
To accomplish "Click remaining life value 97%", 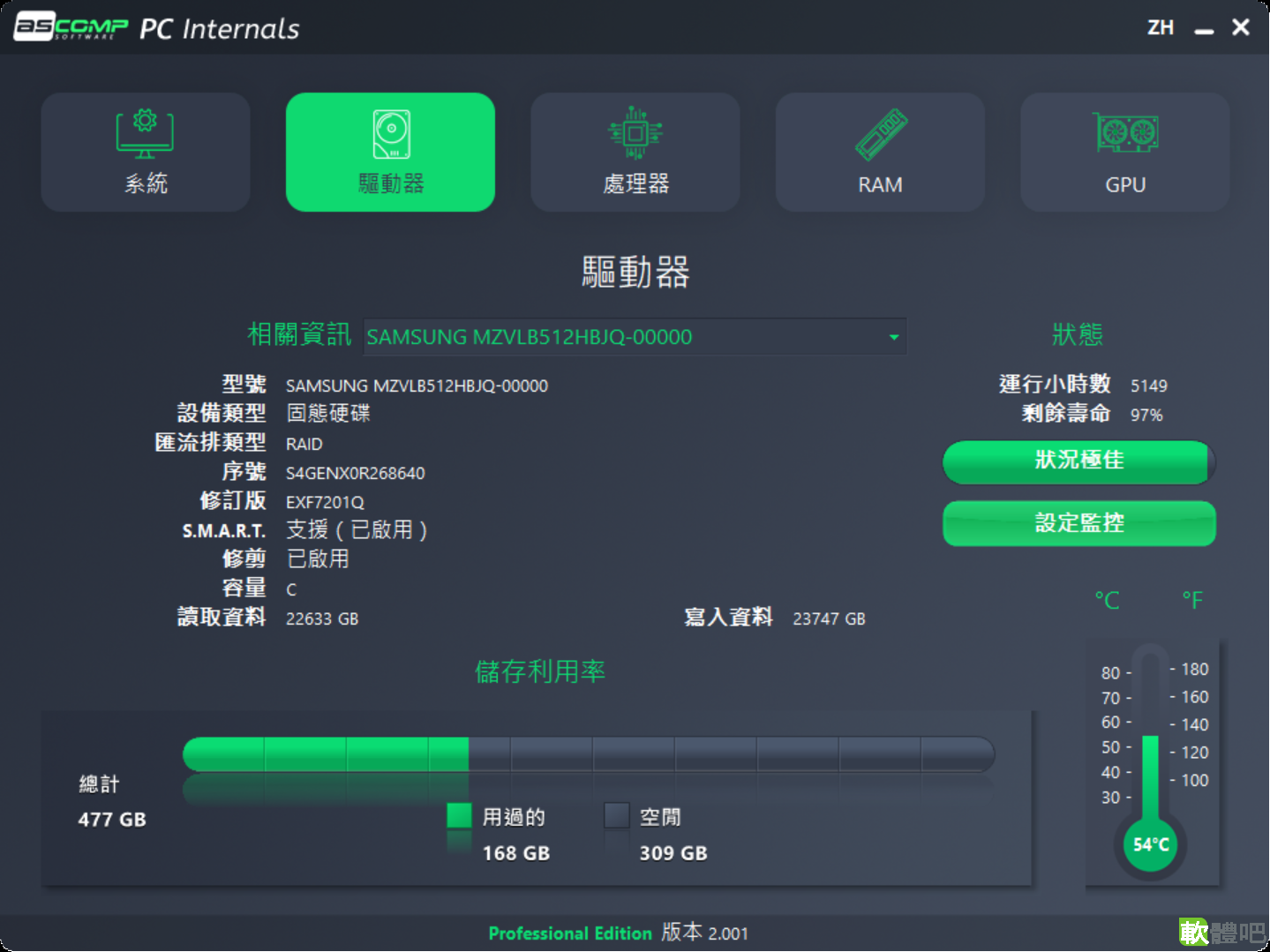I will pyautogui.click(x=1146, y=416).
